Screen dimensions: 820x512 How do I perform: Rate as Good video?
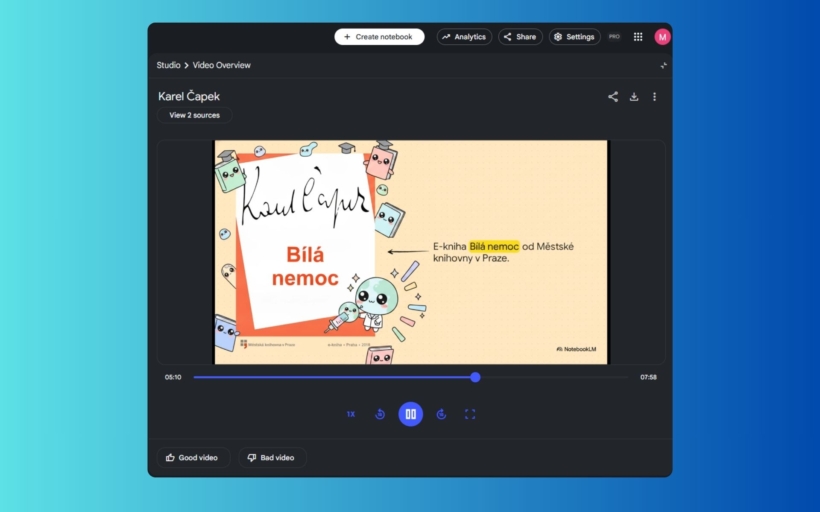(x=193, y=458)
